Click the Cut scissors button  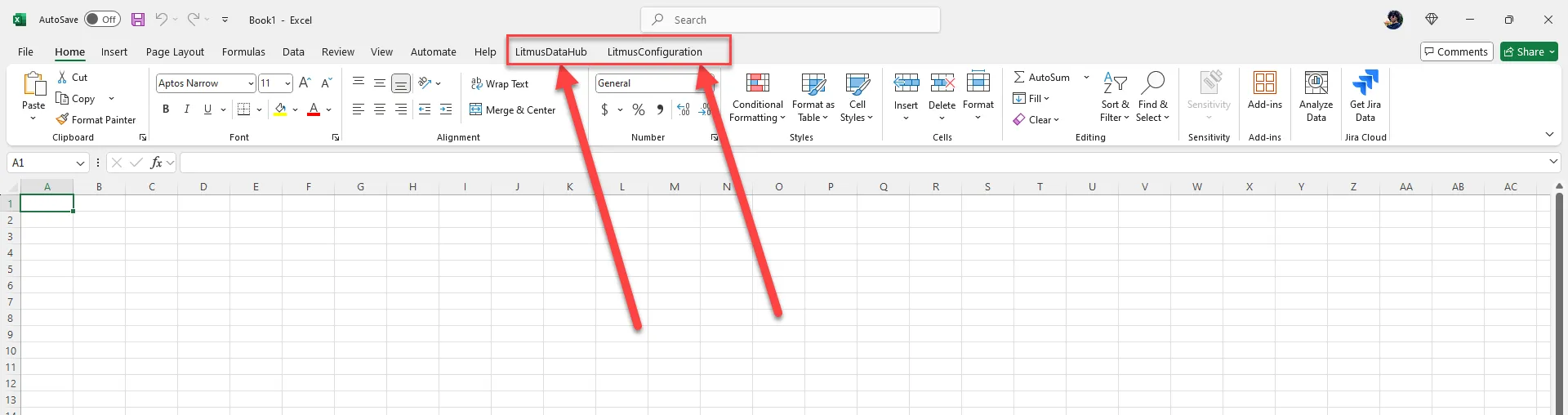pos(72,78)
